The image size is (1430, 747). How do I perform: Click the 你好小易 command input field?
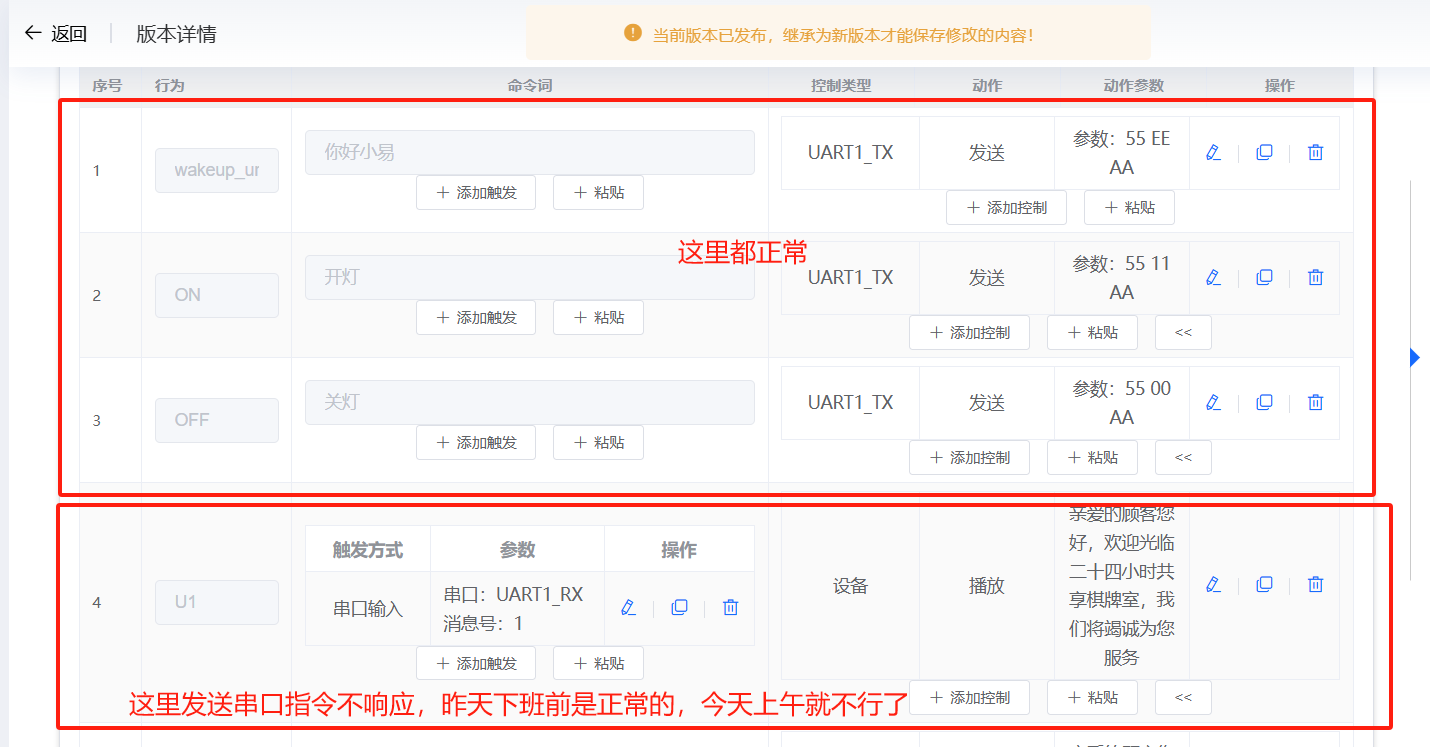[529, 152]
